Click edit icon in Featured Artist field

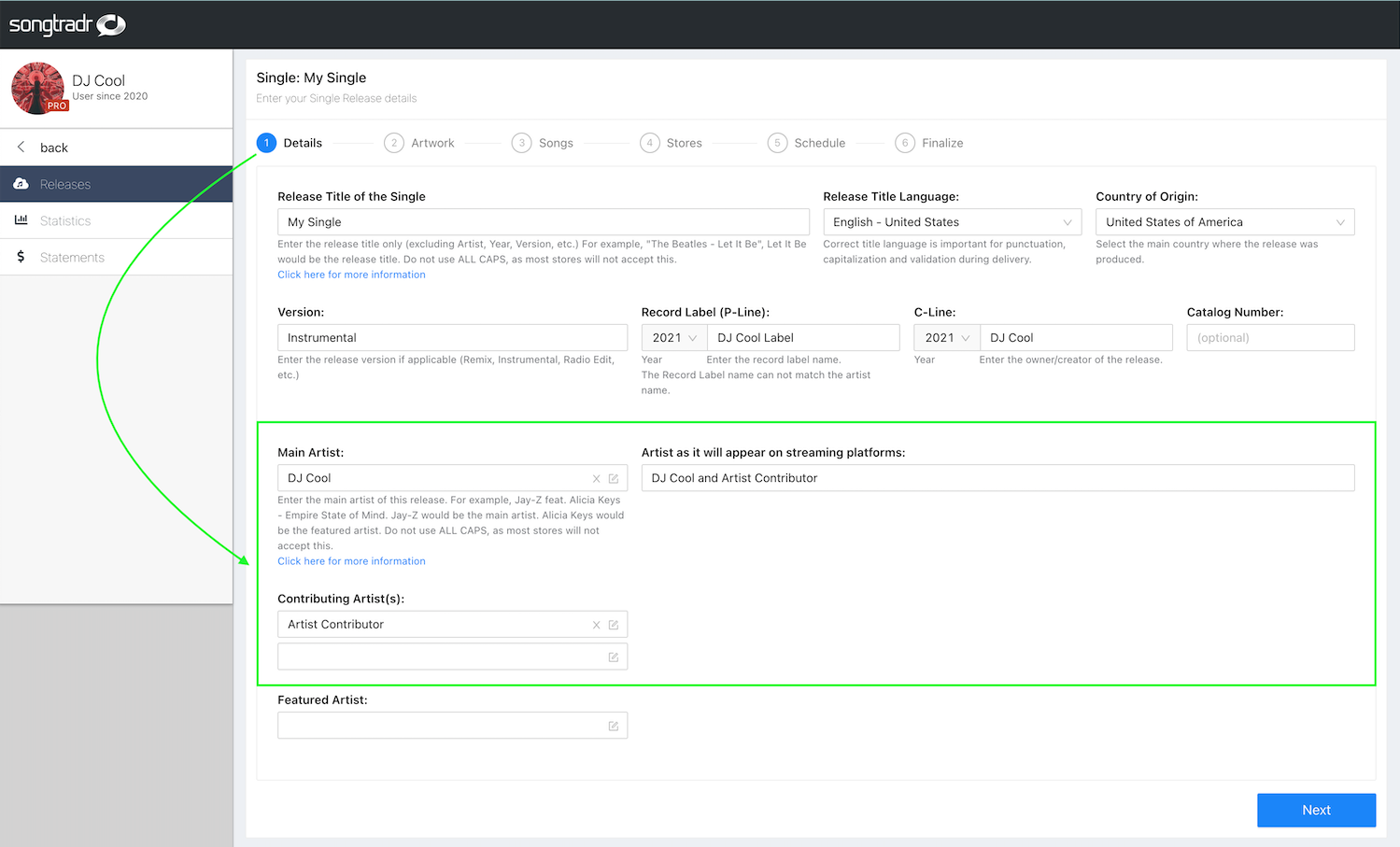tap(614, 726)
